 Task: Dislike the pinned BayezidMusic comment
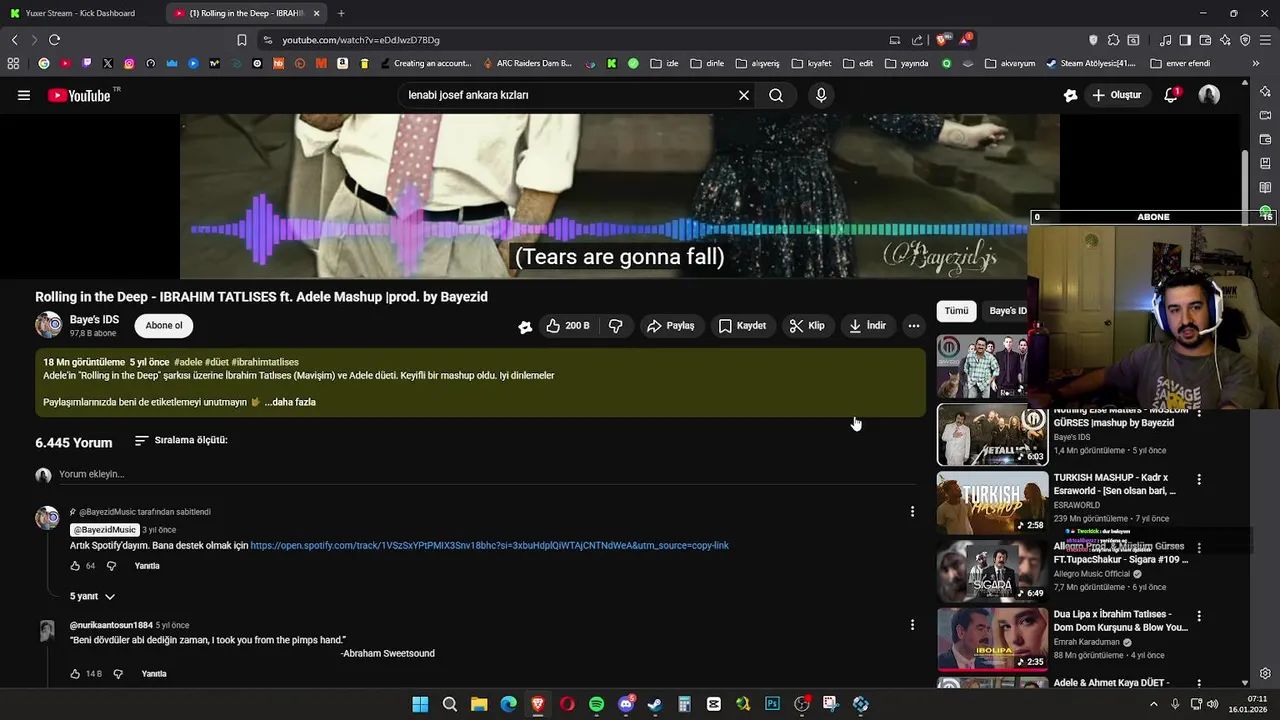(x=111, y=566)
